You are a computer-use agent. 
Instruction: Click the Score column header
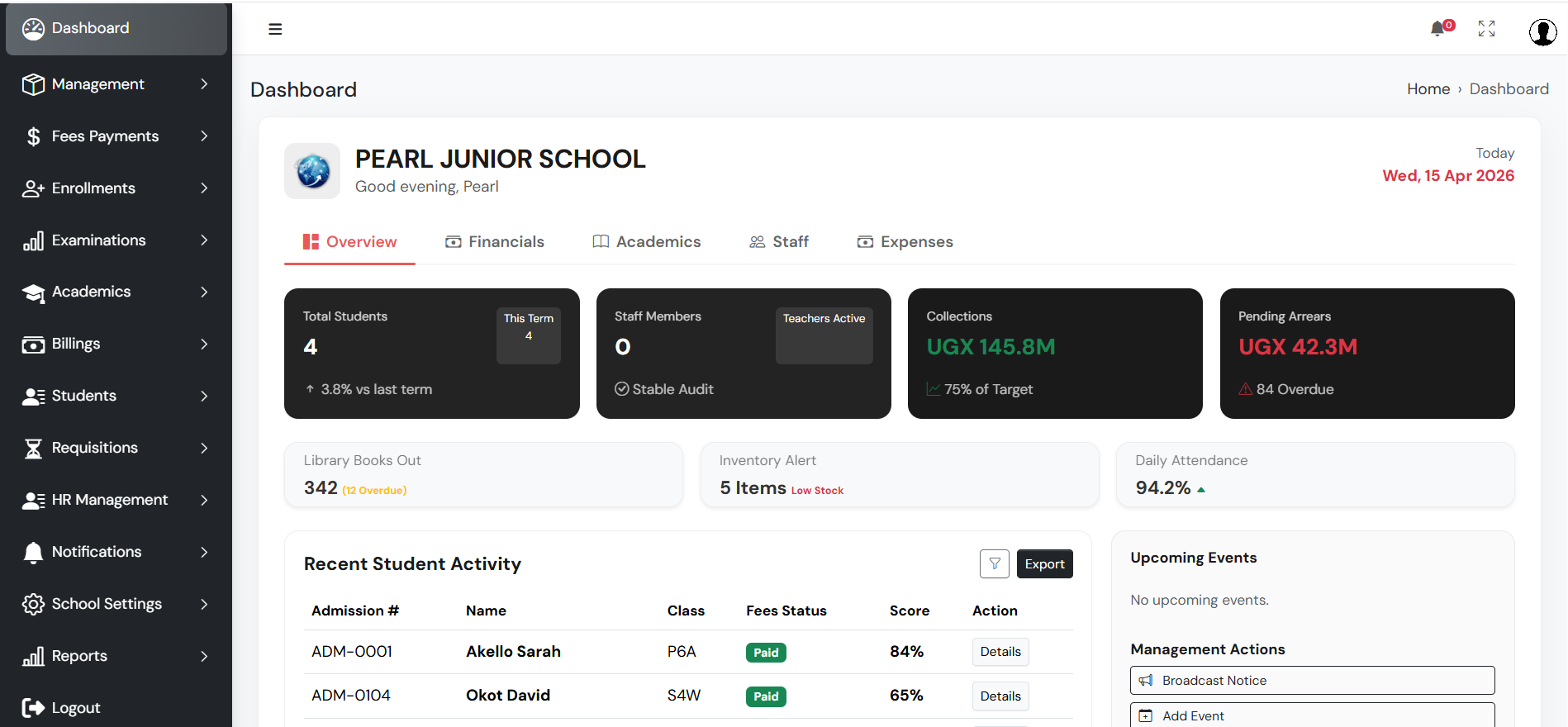[910, 611]
